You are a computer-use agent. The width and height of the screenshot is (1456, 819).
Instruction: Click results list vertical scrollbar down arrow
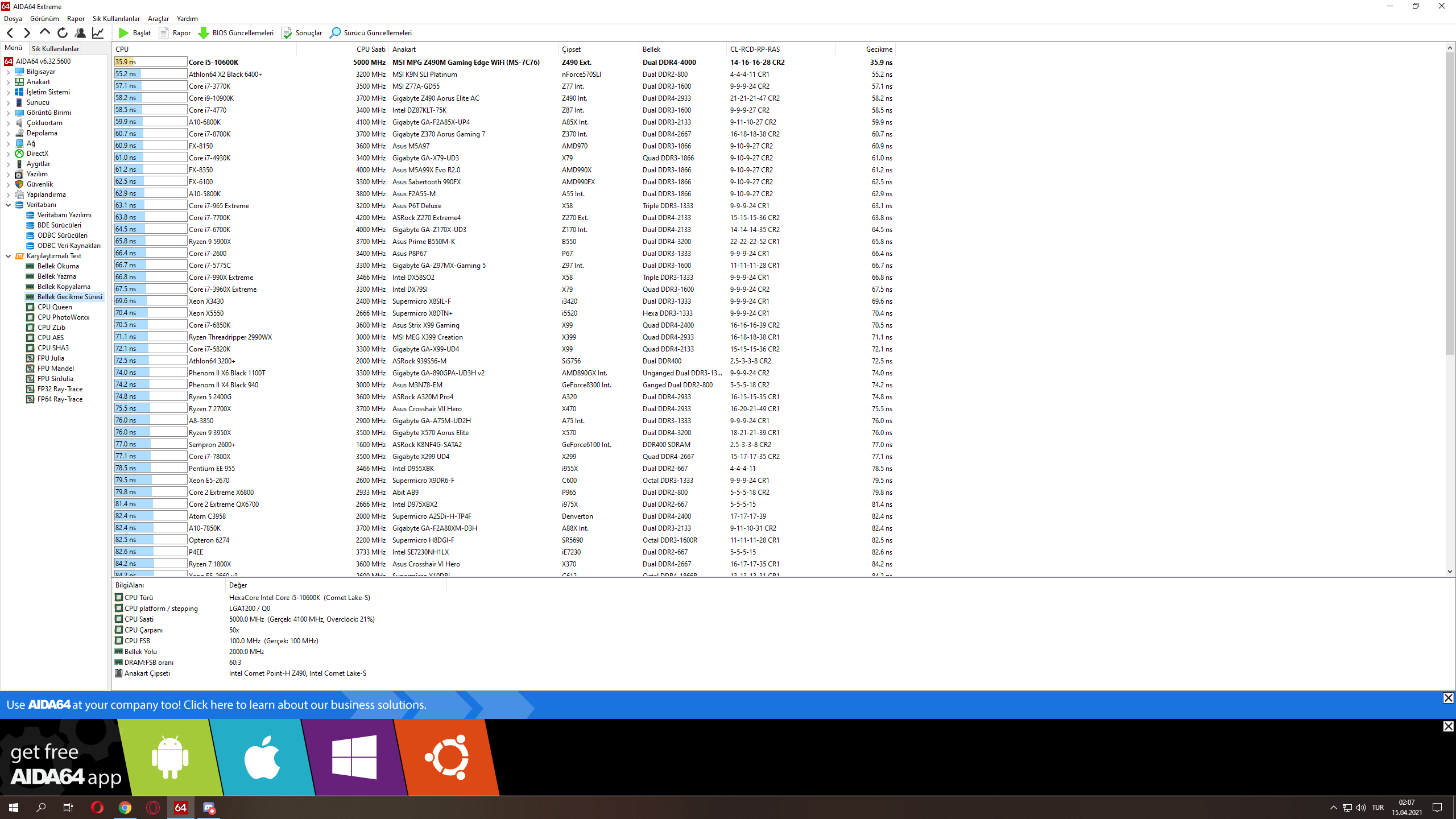[1450, 572]
